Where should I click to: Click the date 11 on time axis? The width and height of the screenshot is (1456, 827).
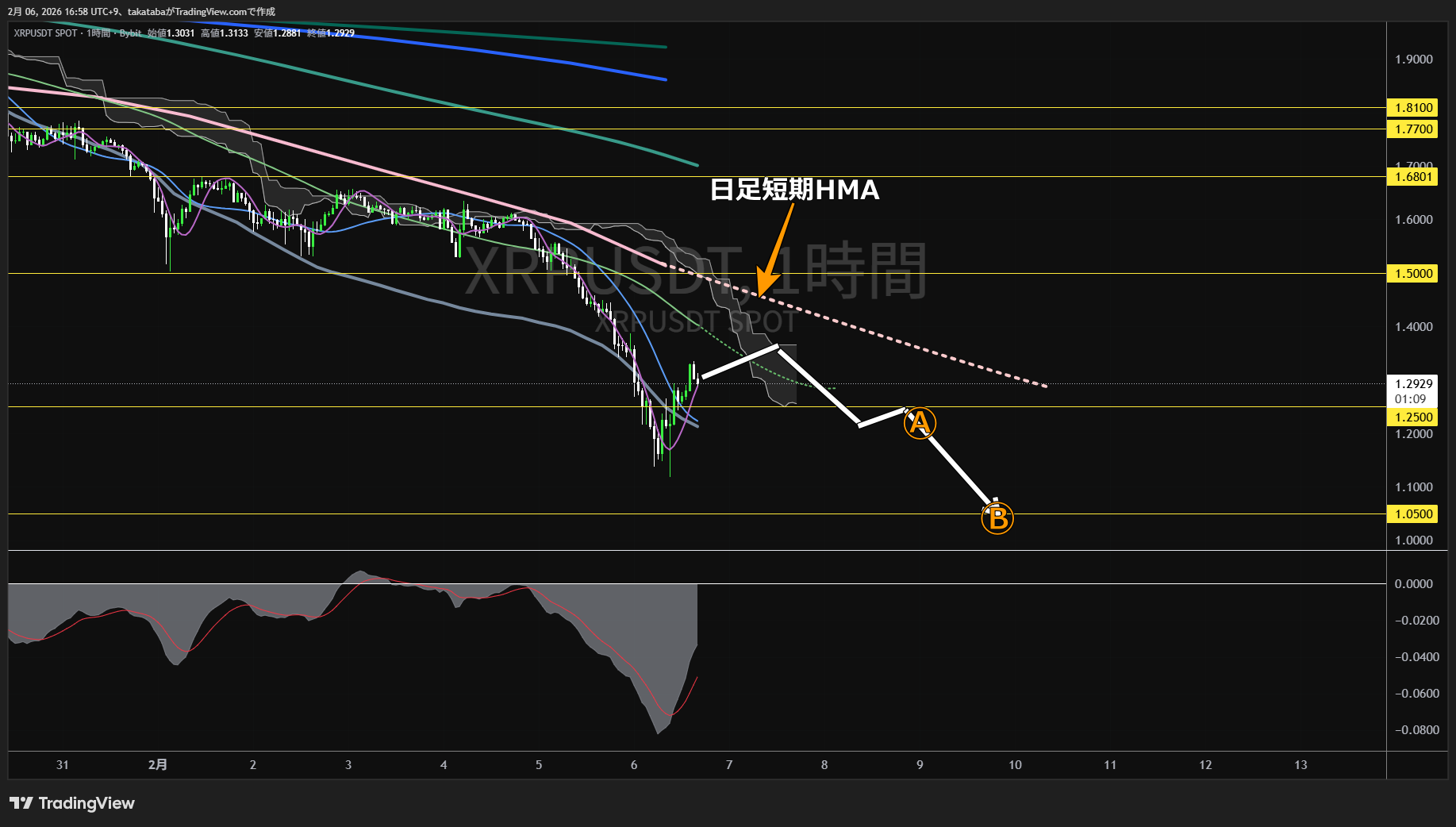1110,765
